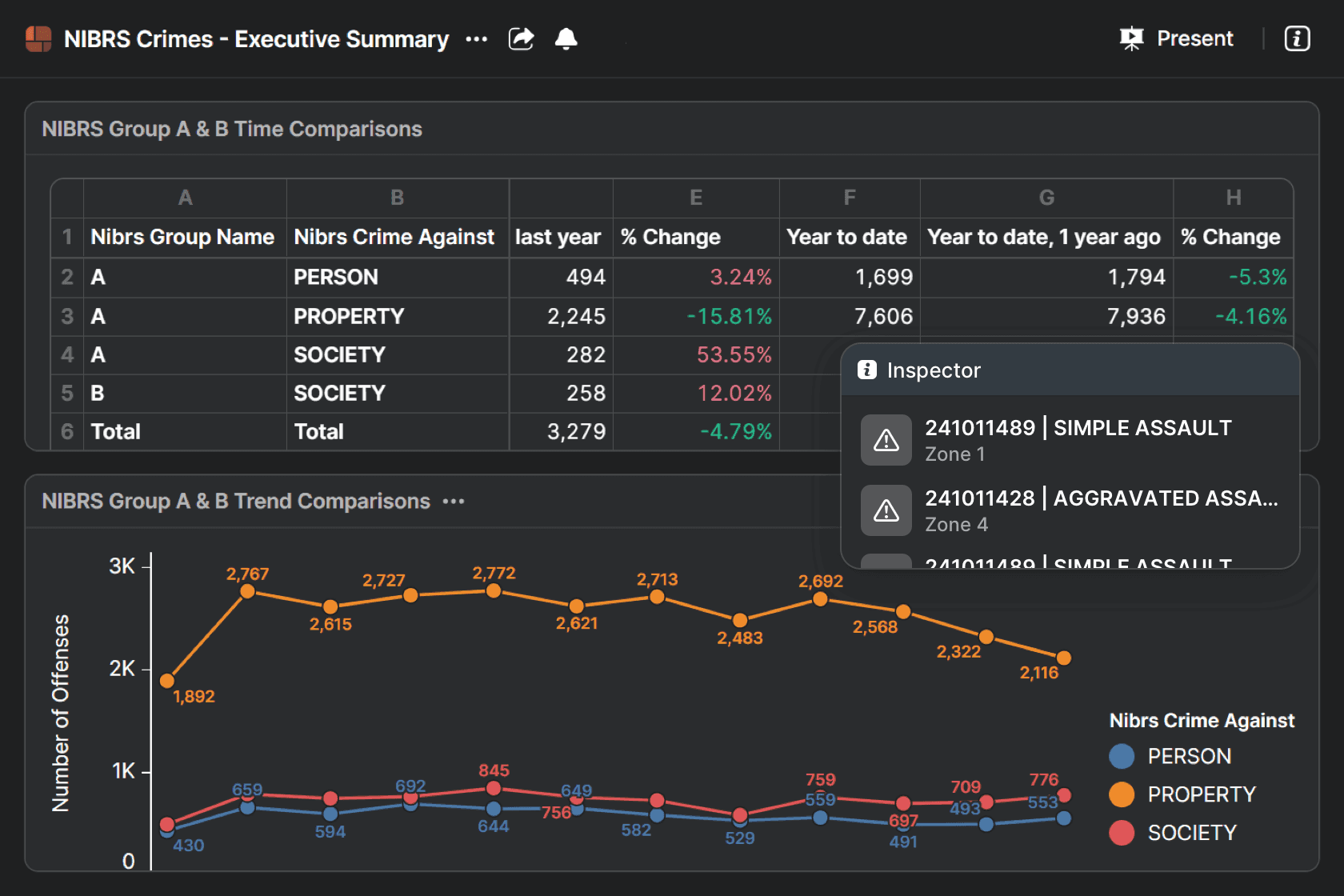The image size is (1344, 896).
Task: Select column letter G header
Action: click(1046, 198)
